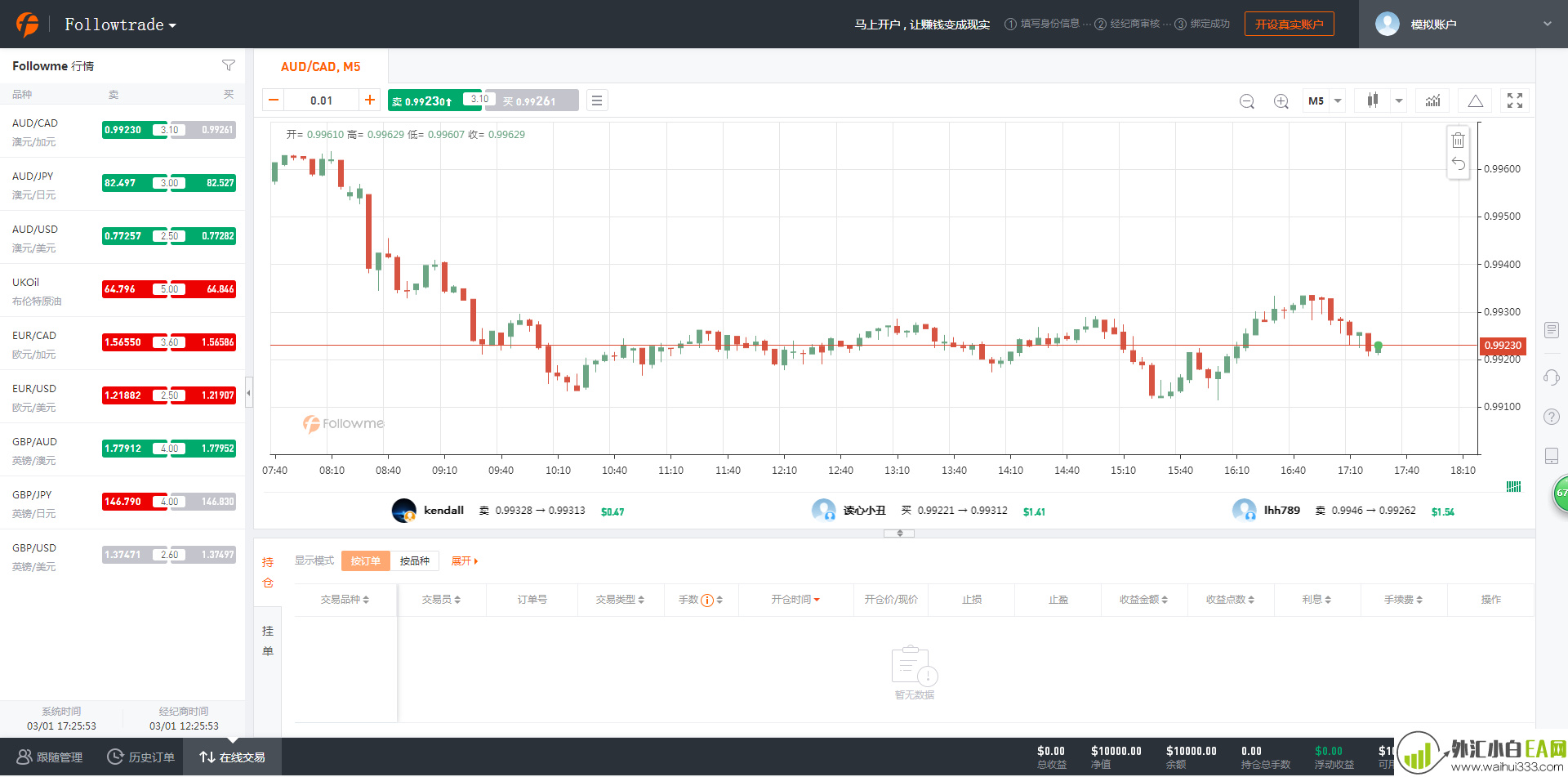Click the Followtrade logo icon
The height and width of the screenshot is (777, 1568).
pos(28,25)
